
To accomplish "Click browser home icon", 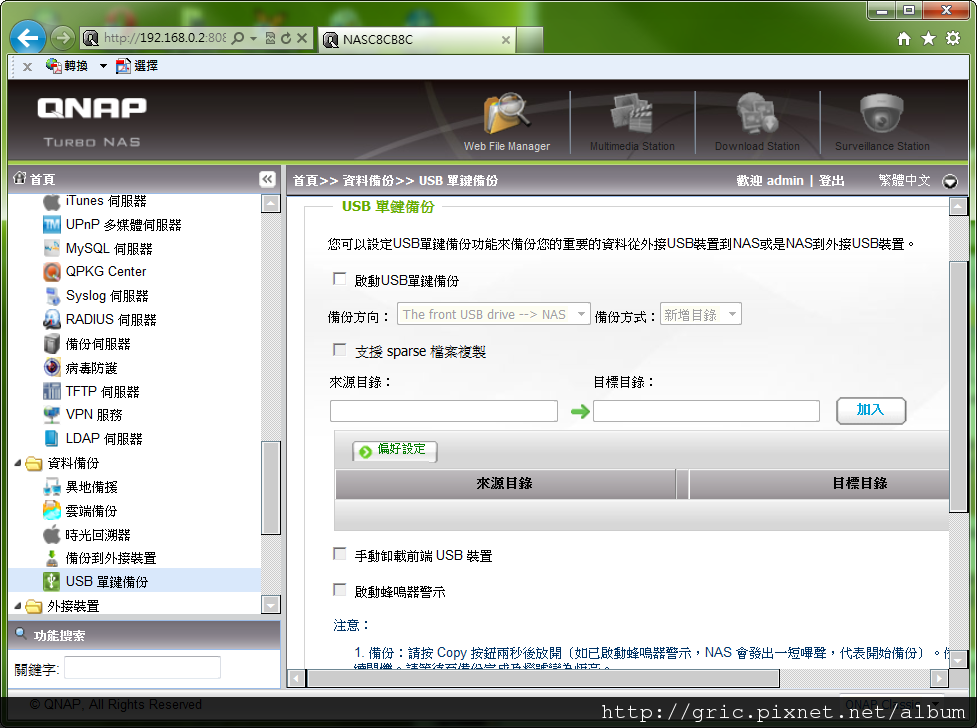I will (x=903, y=39).
